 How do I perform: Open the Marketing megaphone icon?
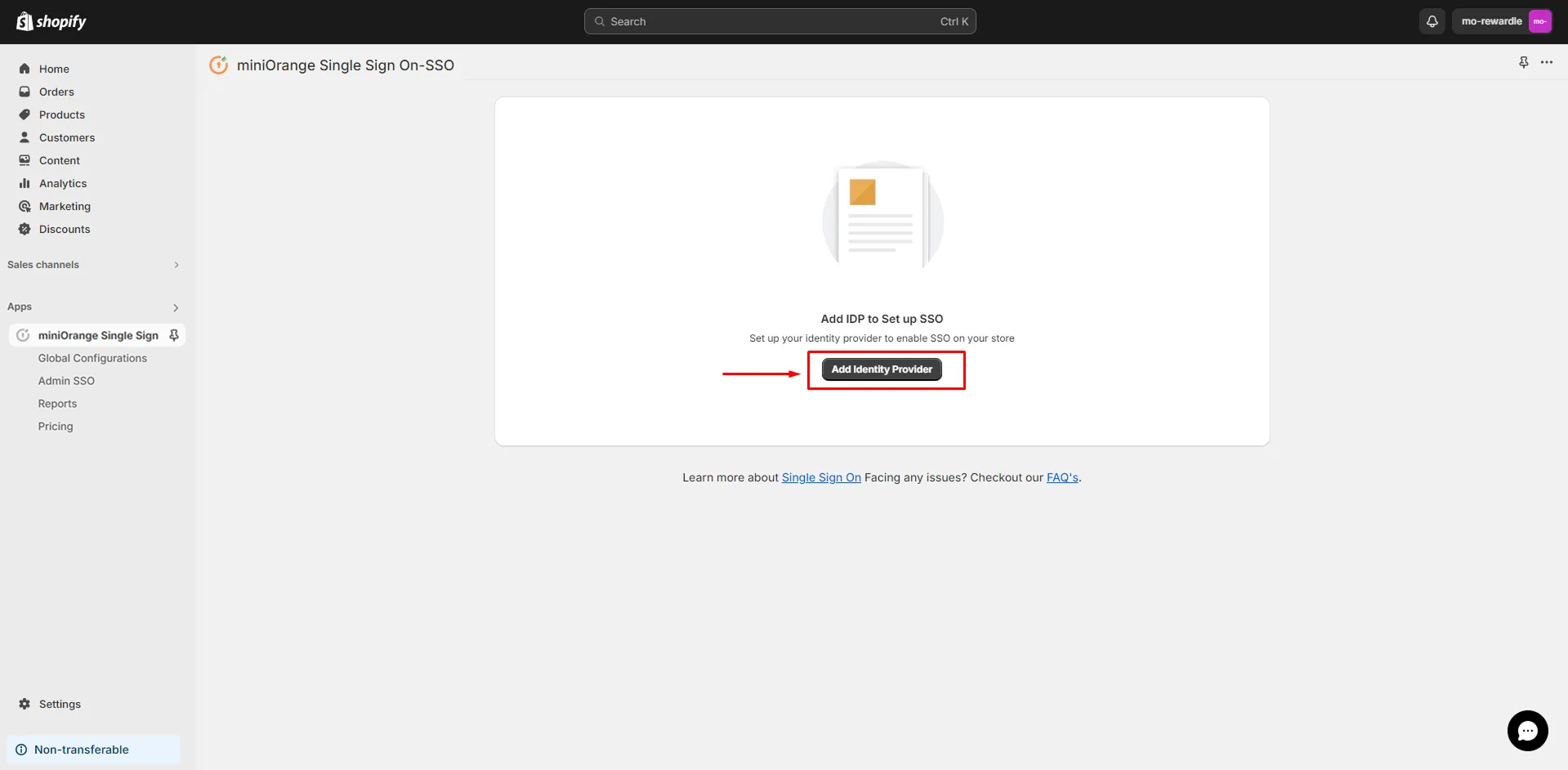(24, 206)
